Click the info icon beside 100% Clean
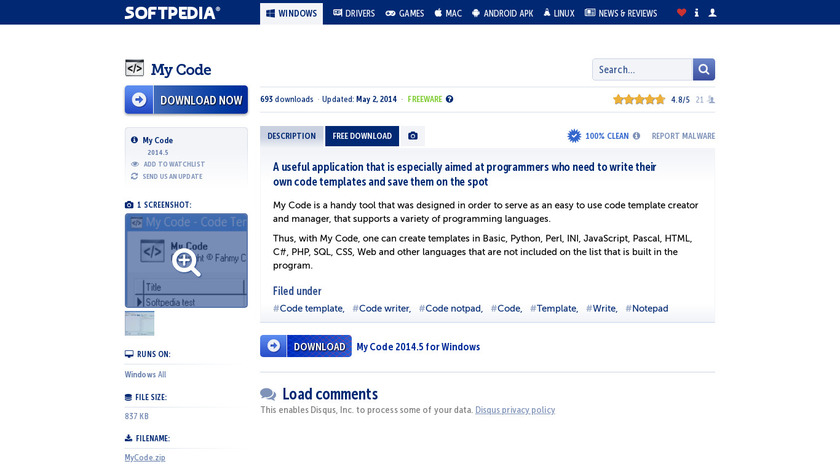Screen dimensions: 840x472 coord(636,136)
